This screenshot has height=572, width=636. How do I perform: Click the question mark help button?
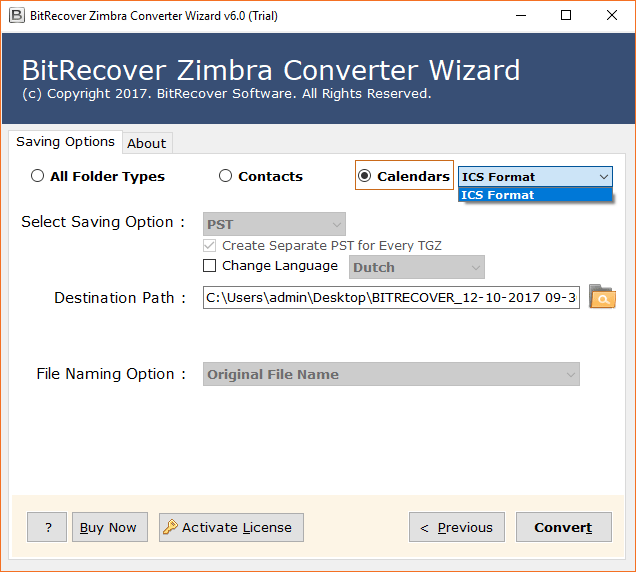pos(47,527)
